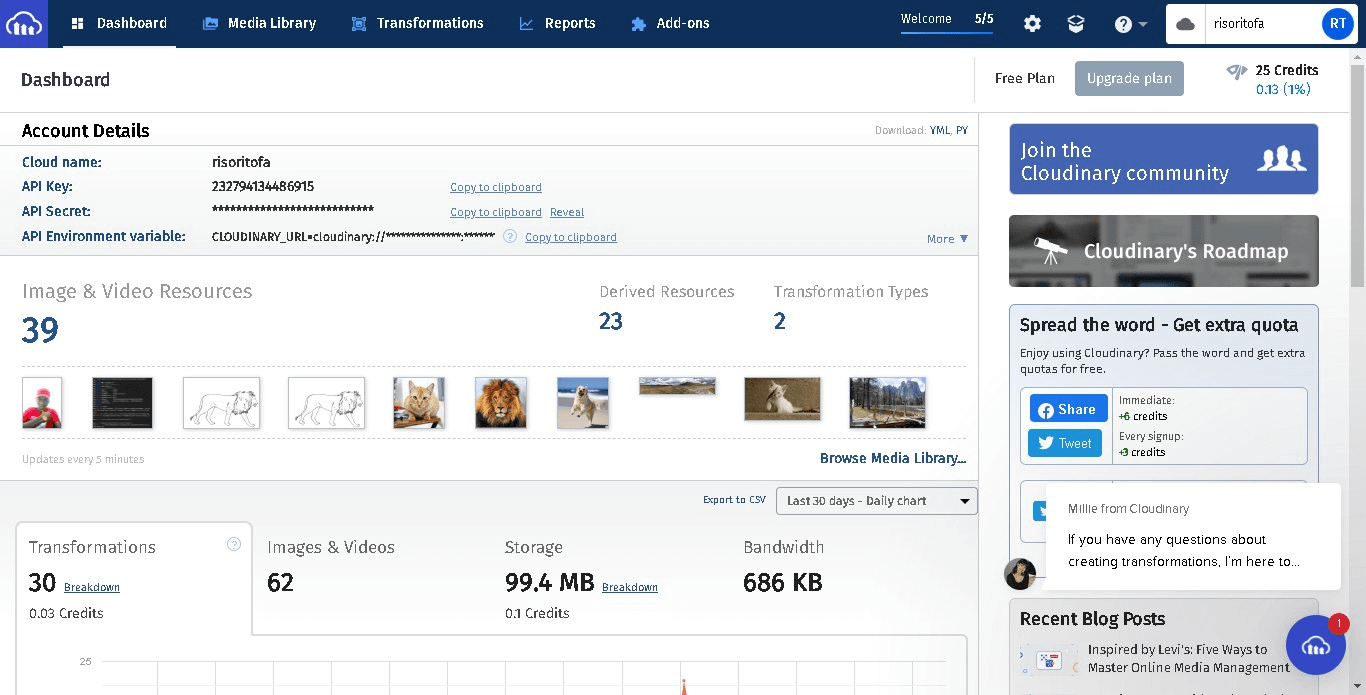
Task: Click the 39 Image & Video Resources count
Action: click(x=40, y=329)
